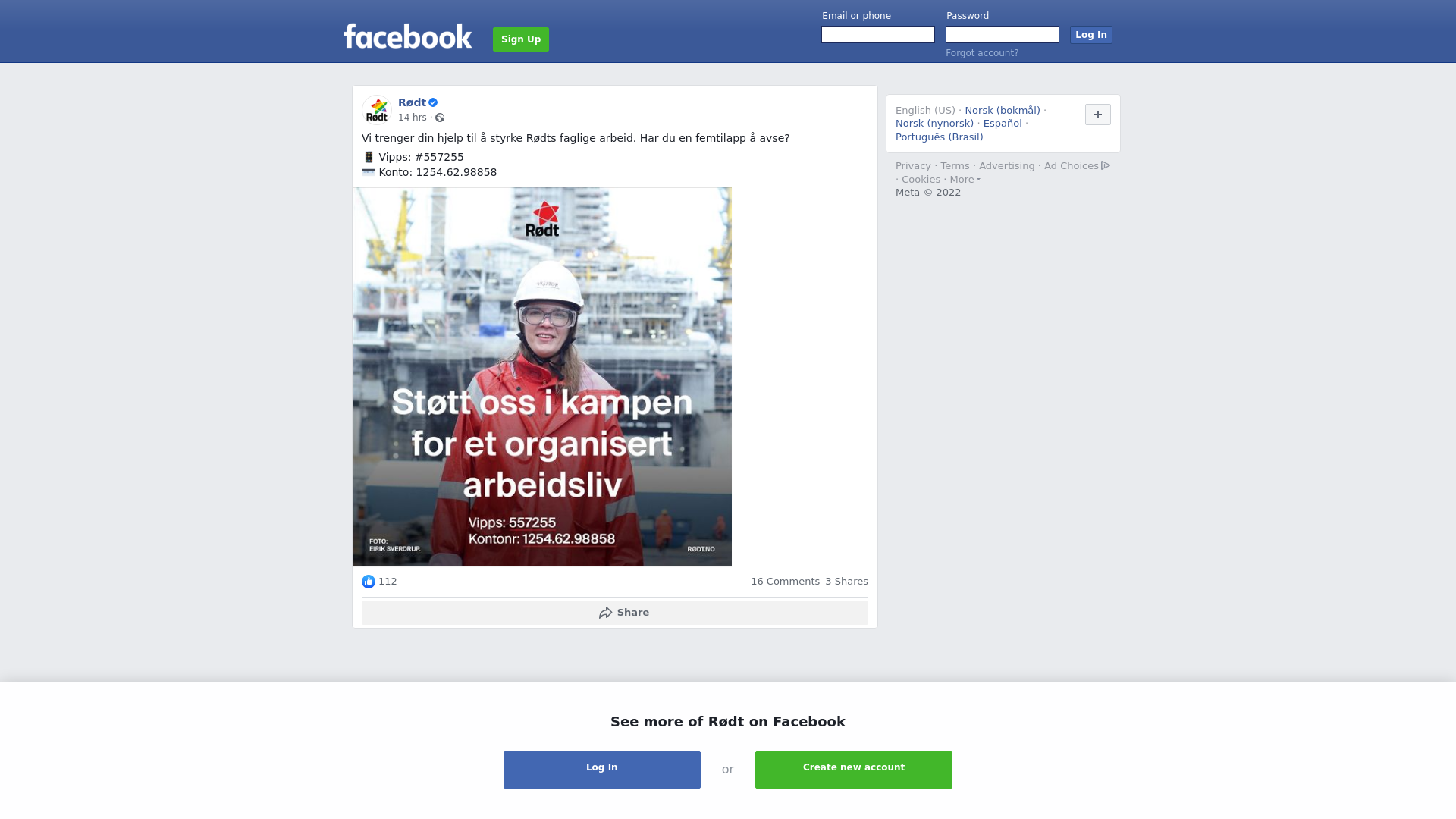Open Rødt profile picture avatar
The image size is (1456, 819).
(x=377, y=110)
